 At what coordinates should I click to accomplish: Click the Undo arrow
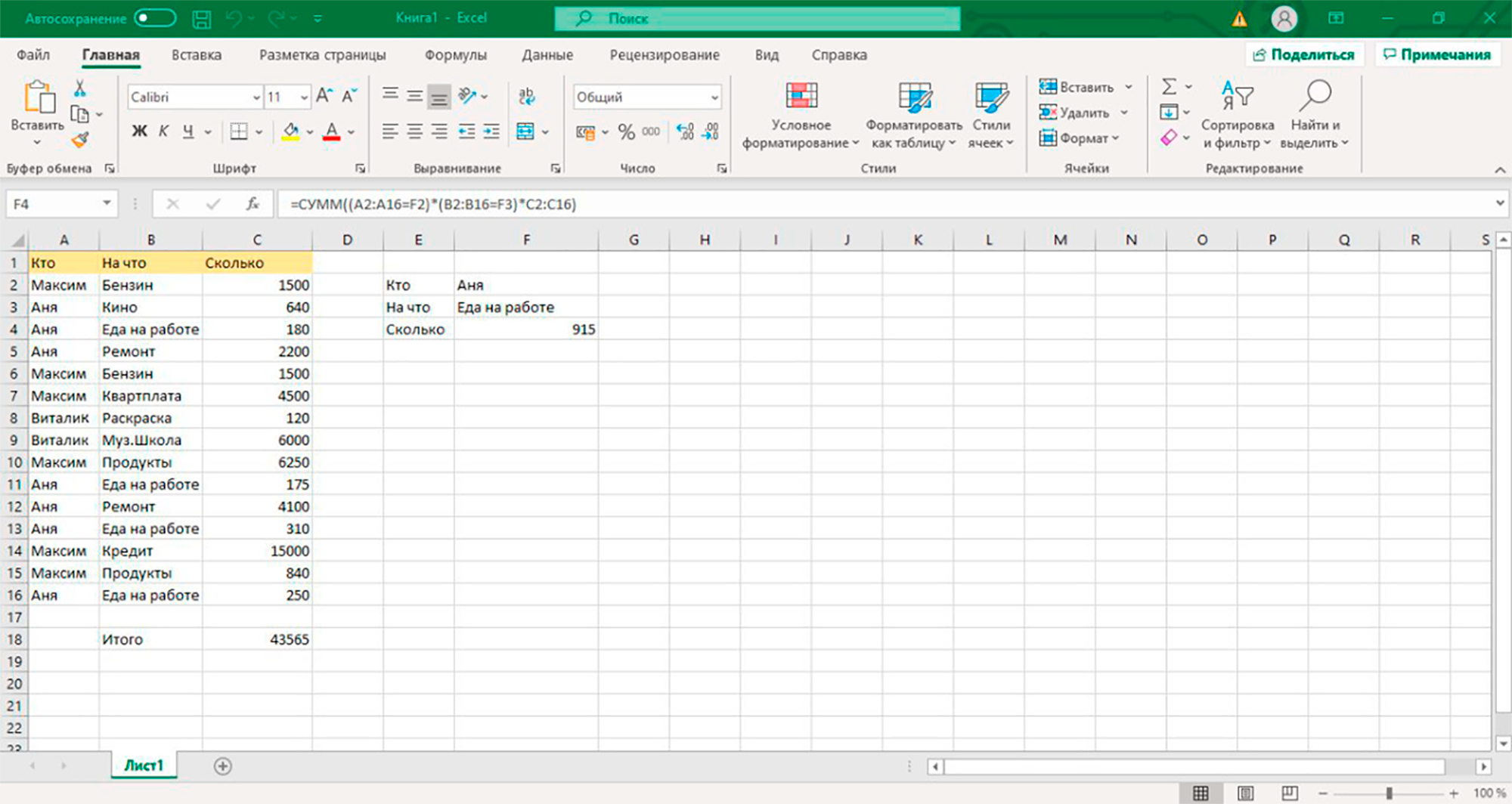(x=234, y=19)
